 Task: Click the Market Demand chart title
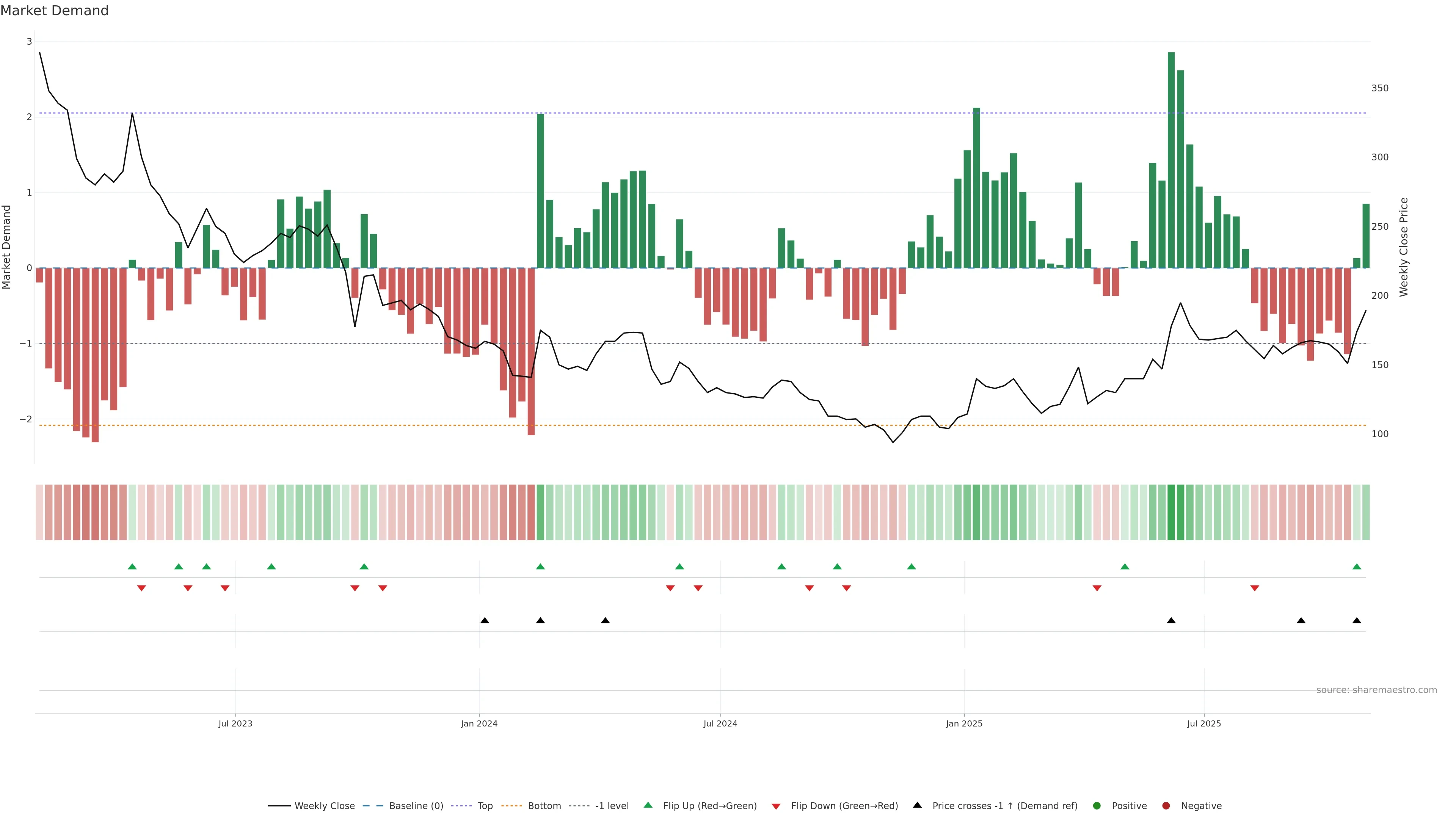[x=54, y=11]
